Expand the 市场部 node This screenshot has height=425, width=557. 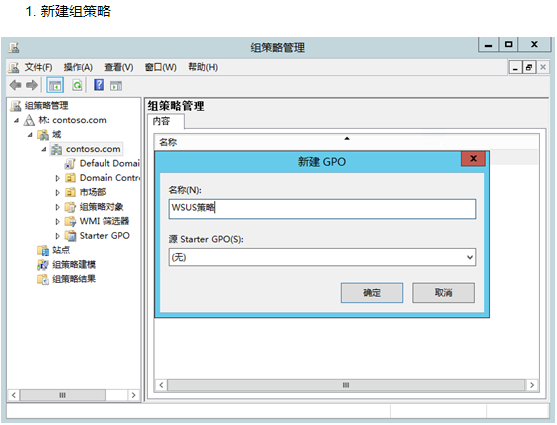pyautogui.click(x=57, y=193)
